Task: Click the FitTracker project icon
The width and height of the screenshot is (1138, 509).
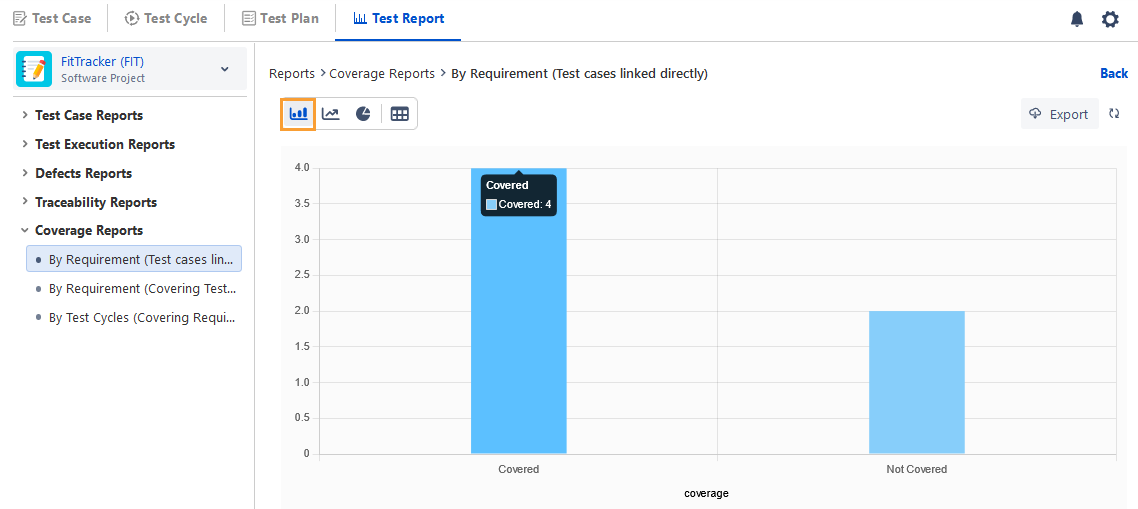Action: tap(33, 69)
